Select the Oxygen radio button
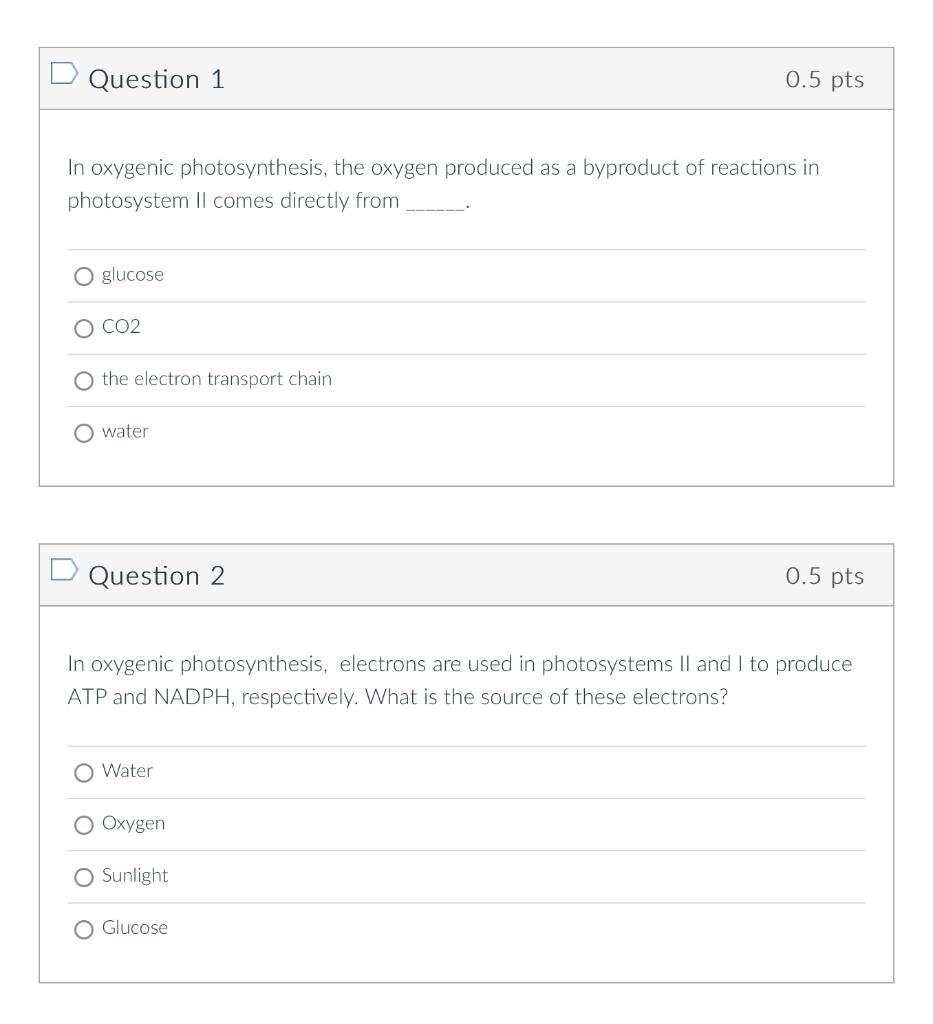 84,825
